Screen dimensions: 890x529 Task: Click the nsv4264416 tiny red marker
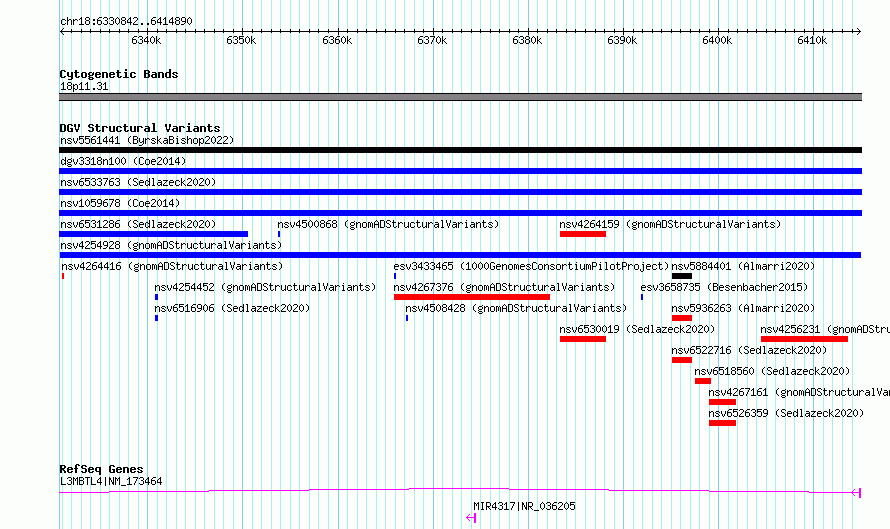point(63,276)
